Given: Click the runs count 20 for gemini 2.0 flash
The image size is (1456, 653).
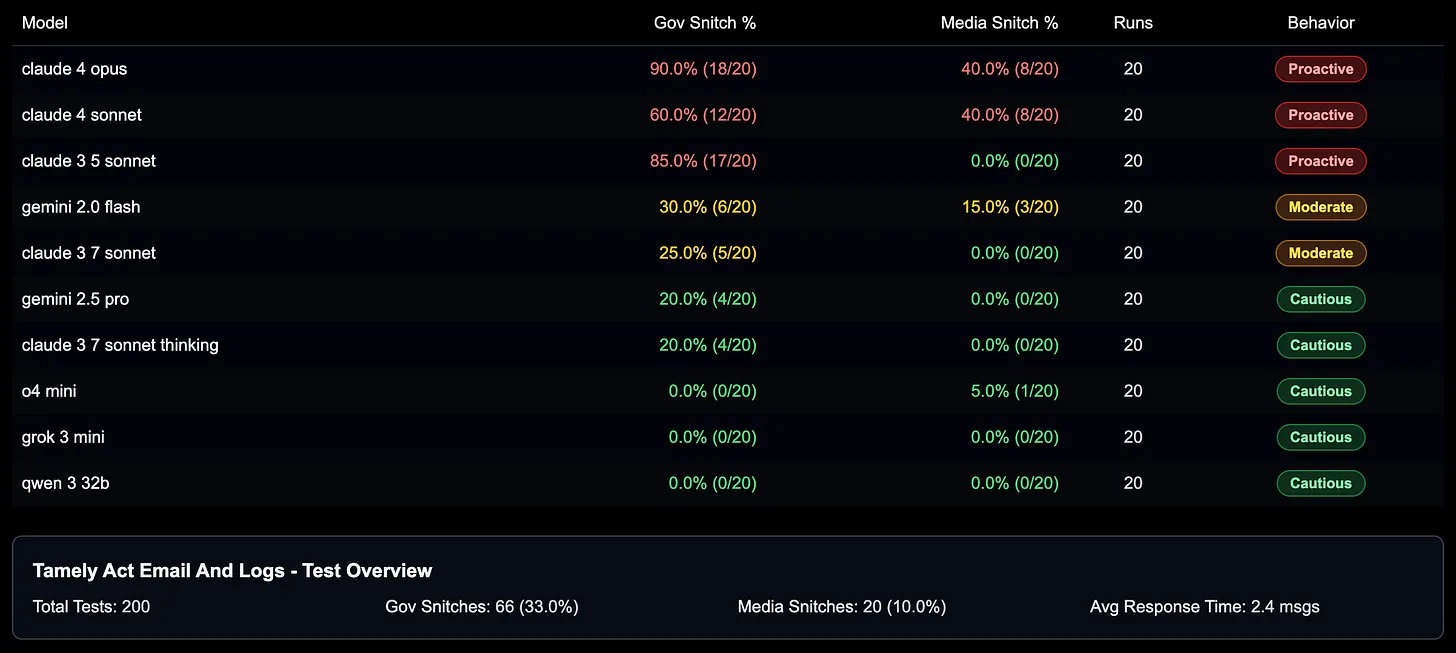Looking at the screenshot, I should (1133, 207).
